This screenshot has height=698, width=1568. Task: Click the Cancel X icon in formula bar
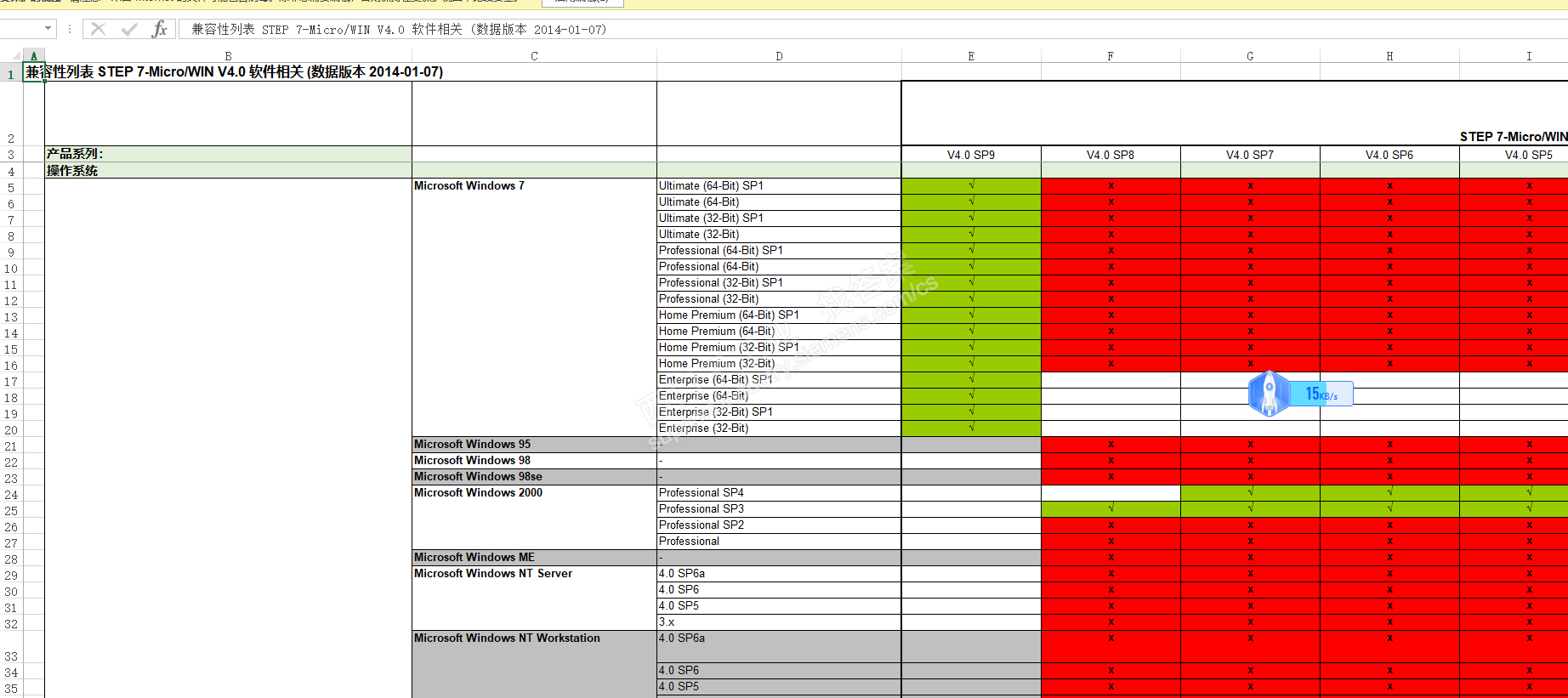pos(99,30)
